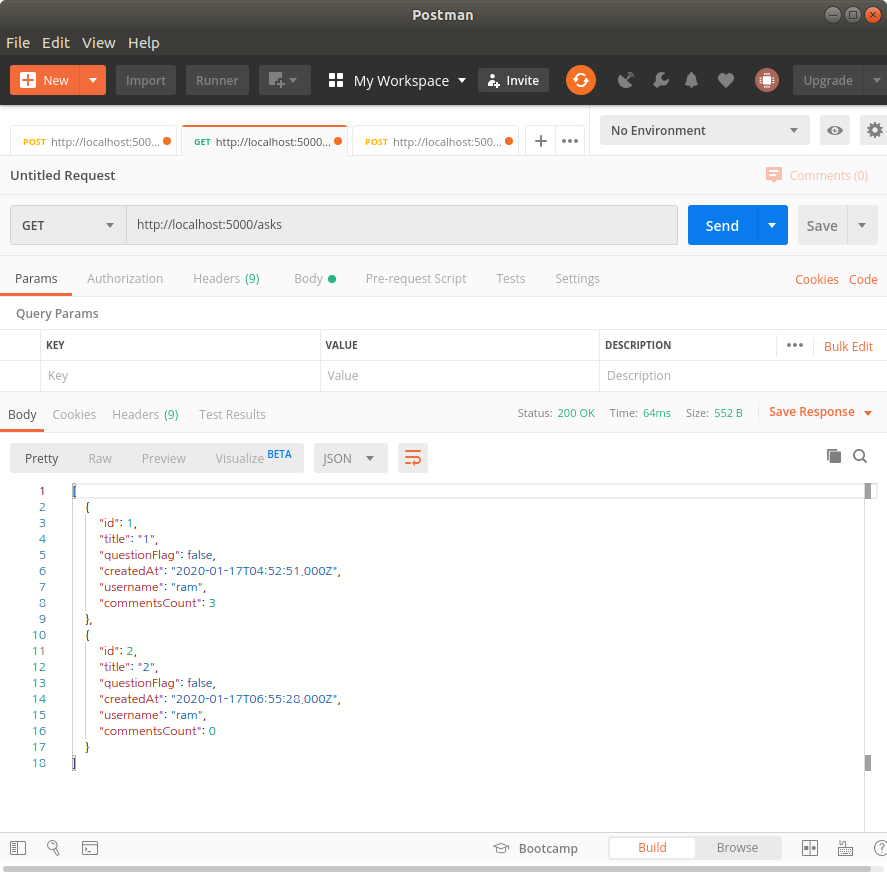Click the Save button
The width and height of the screenshot is (887, 875).
(822, 225)
